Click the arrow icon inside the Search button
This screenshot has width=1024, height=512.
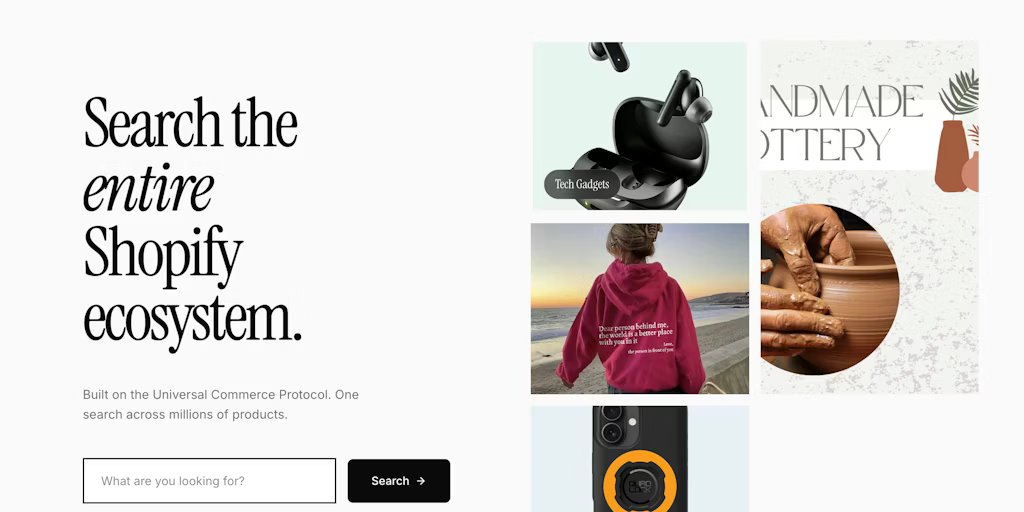click(421, 481)
